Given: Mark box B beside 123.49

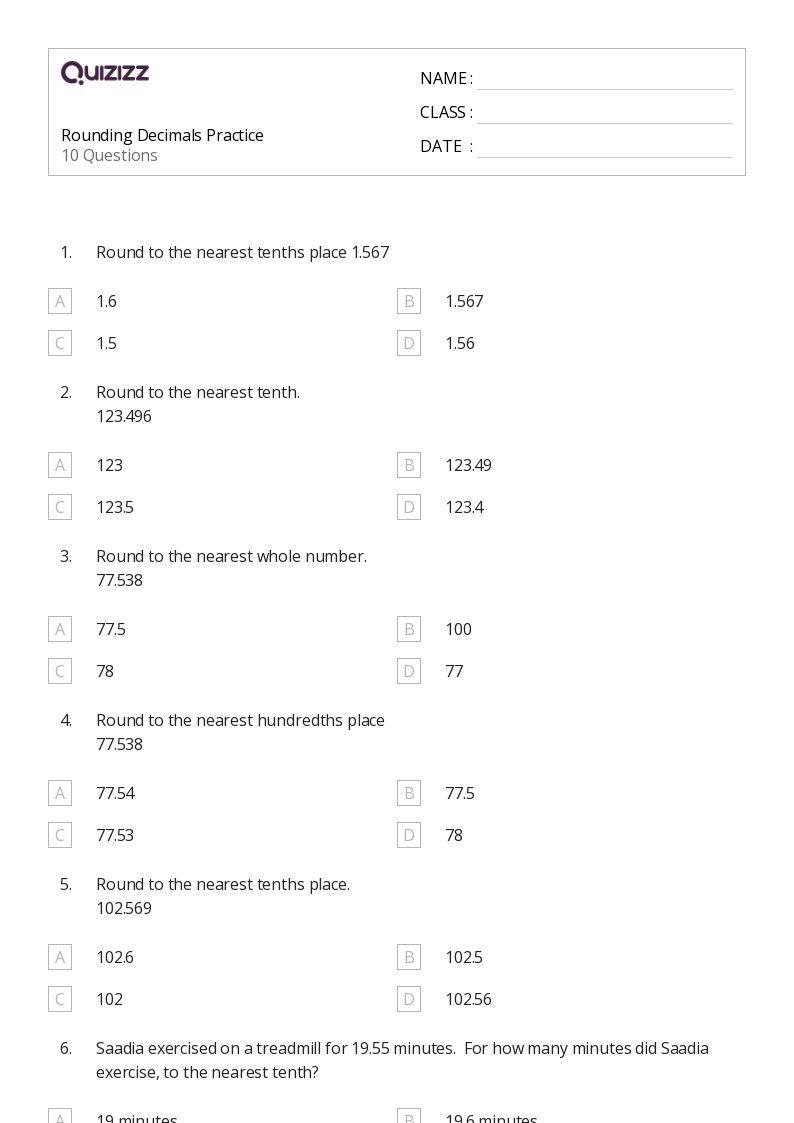Looking at the screenshot, I should [x=409, y=466].
